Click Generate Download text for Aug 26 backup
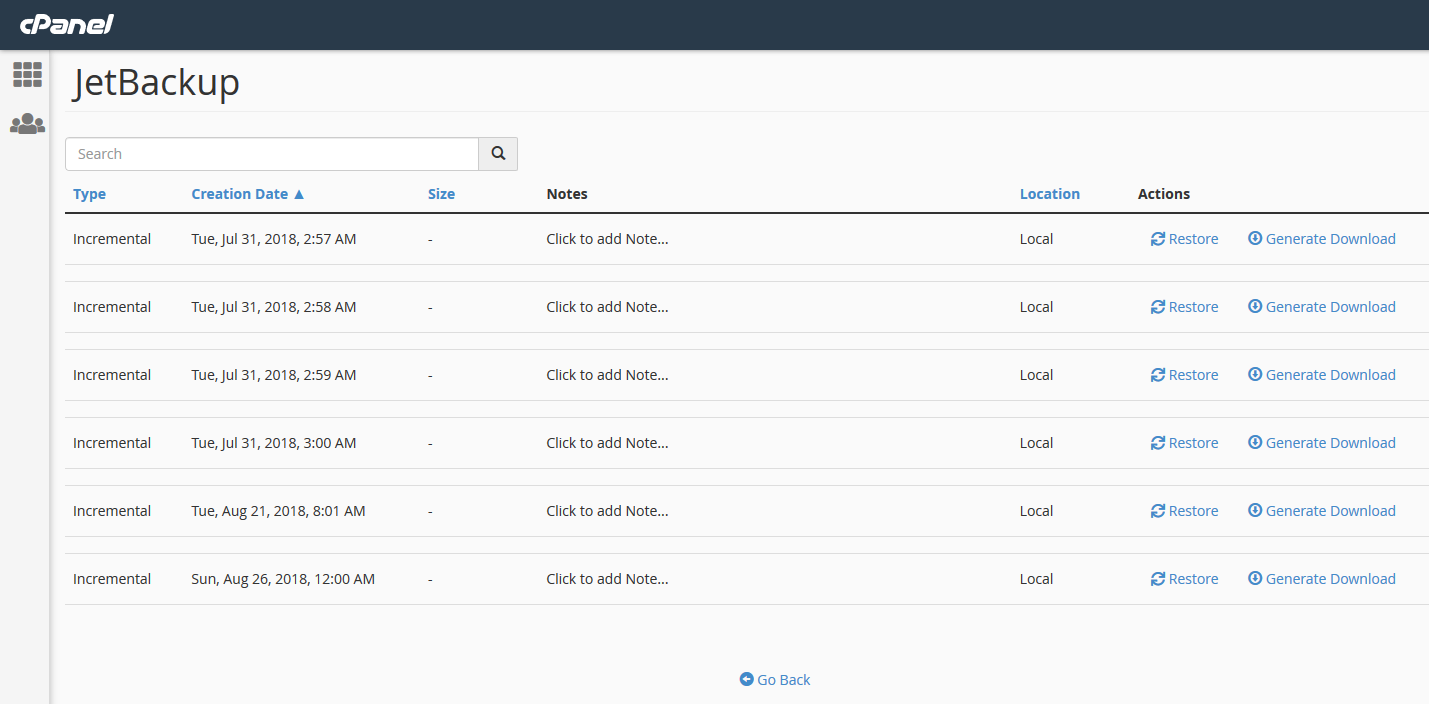The image size is (1429, 704). [1331, 579]
